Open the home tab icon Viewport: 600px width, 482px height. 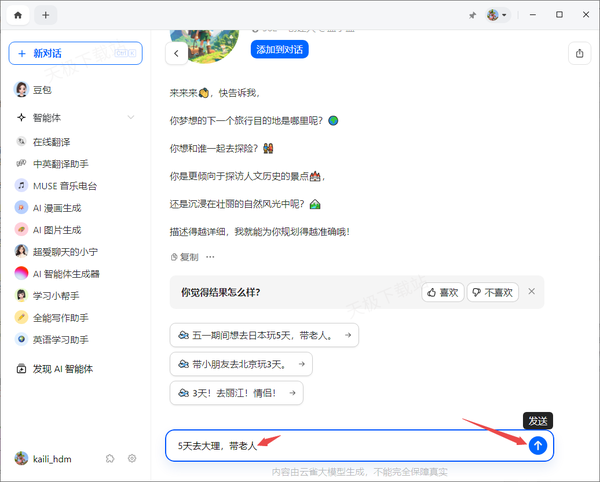pos(18,15)
